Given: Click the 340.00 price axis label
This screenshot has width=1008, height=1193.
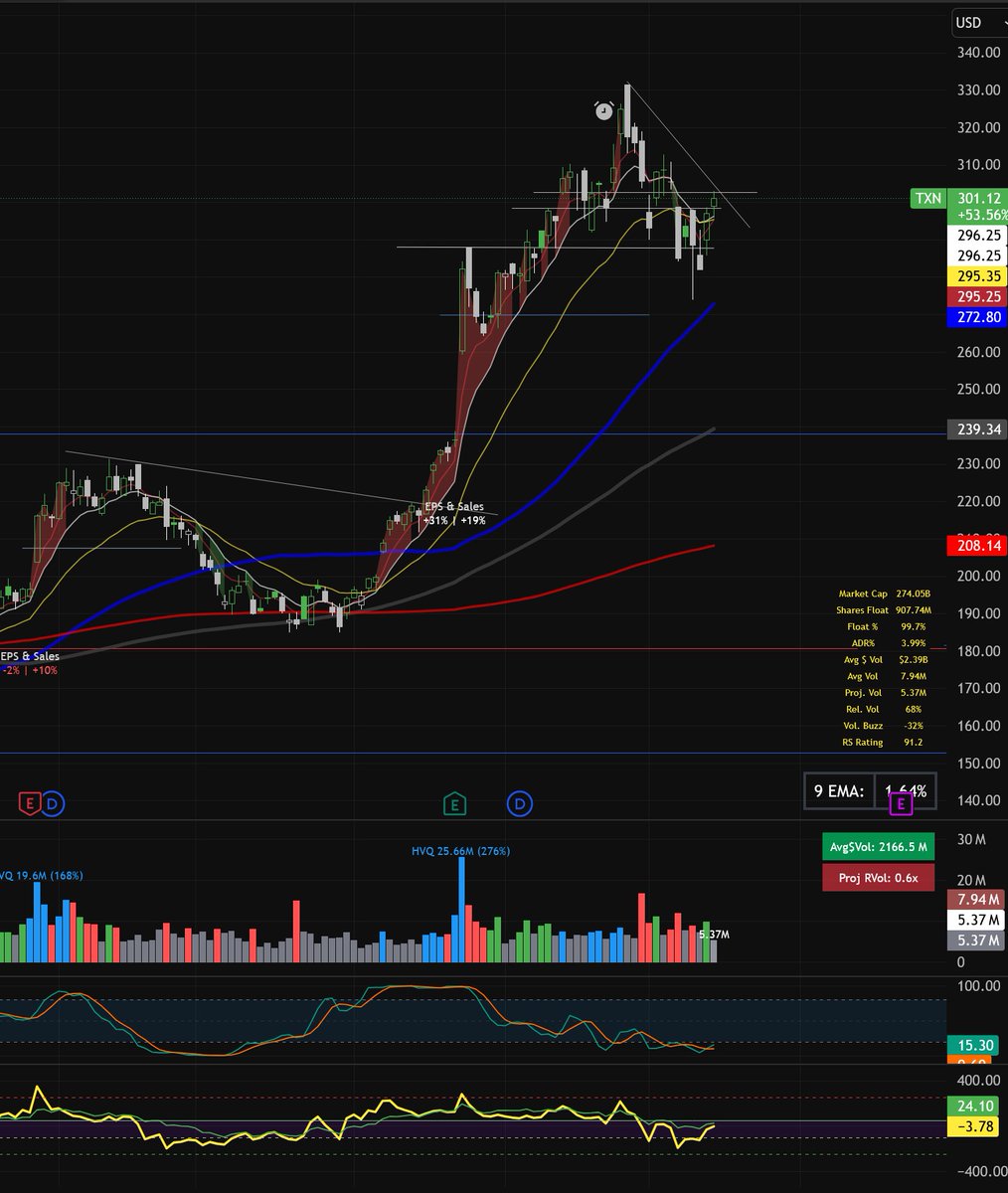Looking at the screenshot, I should 978,52.
